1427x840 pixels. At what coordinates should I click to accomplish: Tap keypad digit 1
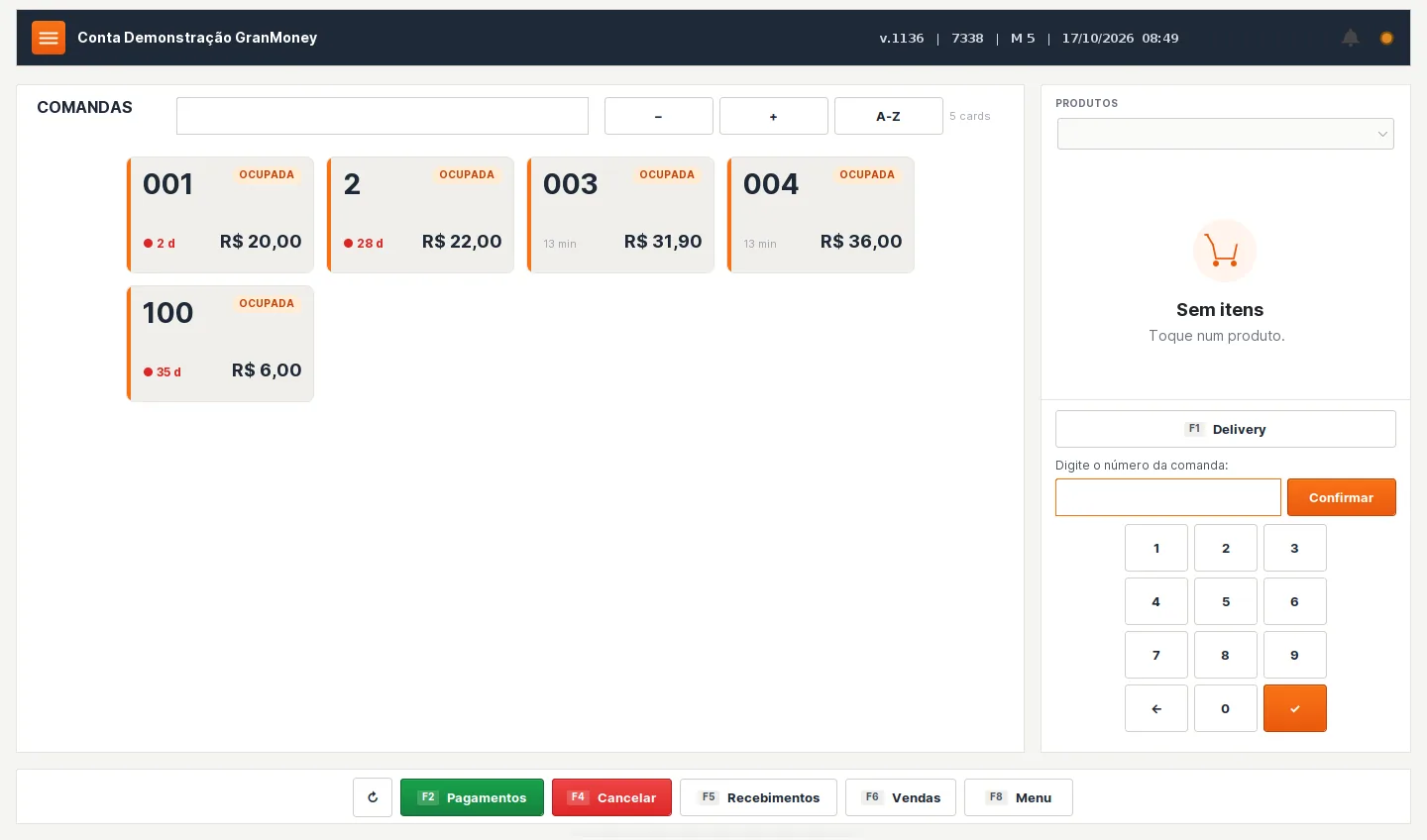(x=1156, y=548)
